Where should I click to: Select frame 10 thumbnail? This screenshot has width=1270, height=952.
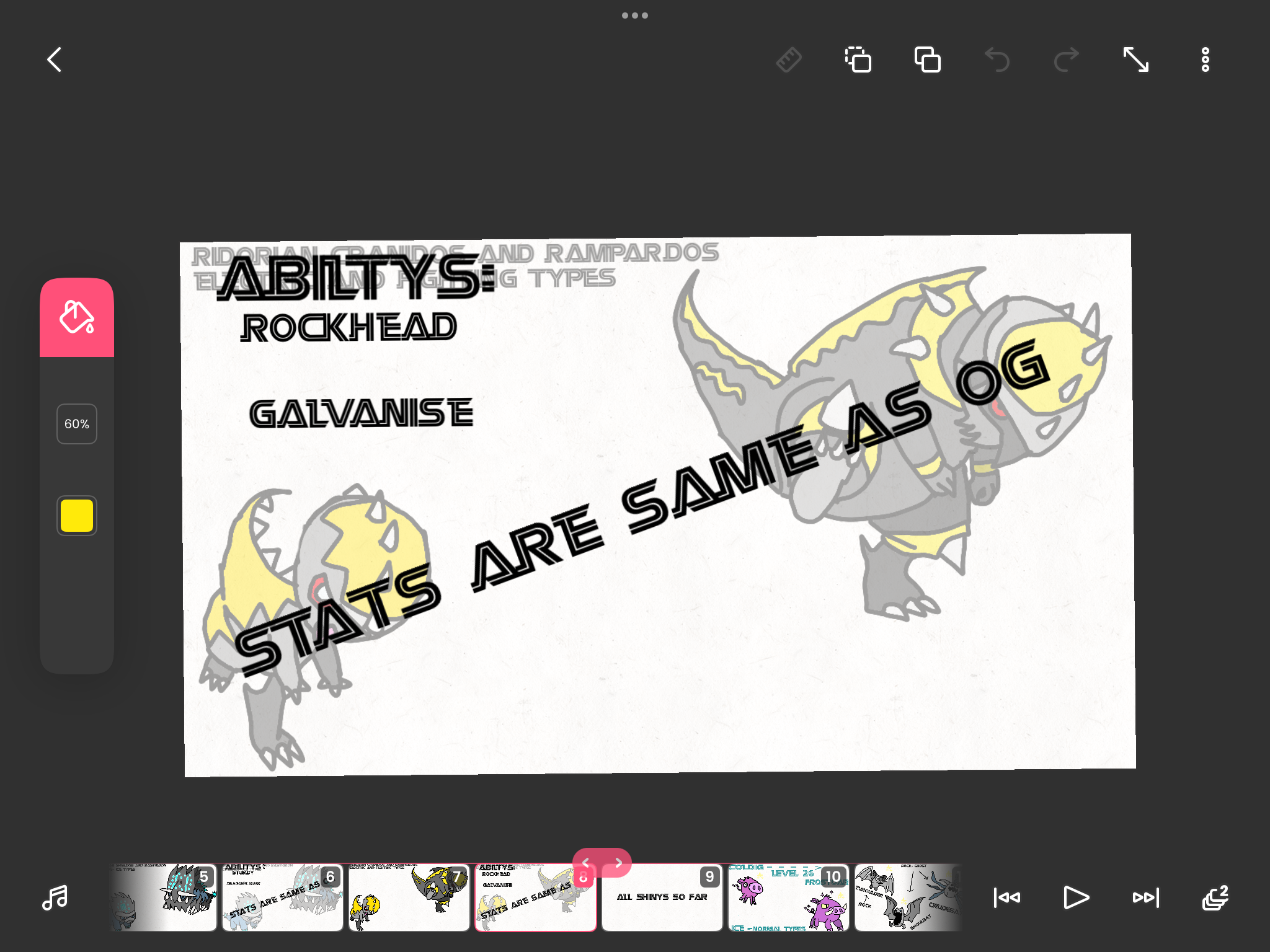pos(789,897)
